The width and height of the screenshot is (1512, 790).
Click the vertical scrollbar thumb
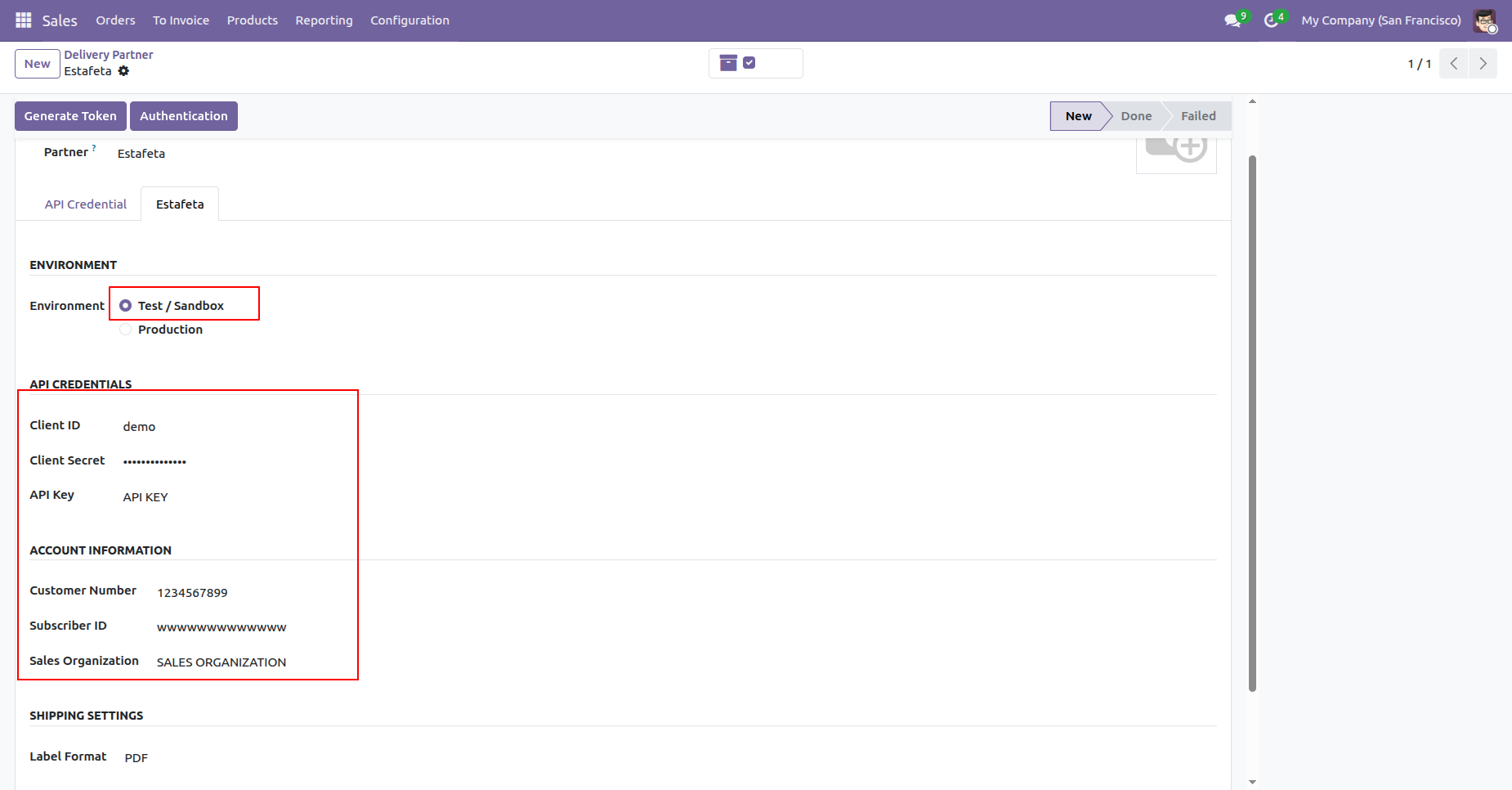(x=1252, y=424)
